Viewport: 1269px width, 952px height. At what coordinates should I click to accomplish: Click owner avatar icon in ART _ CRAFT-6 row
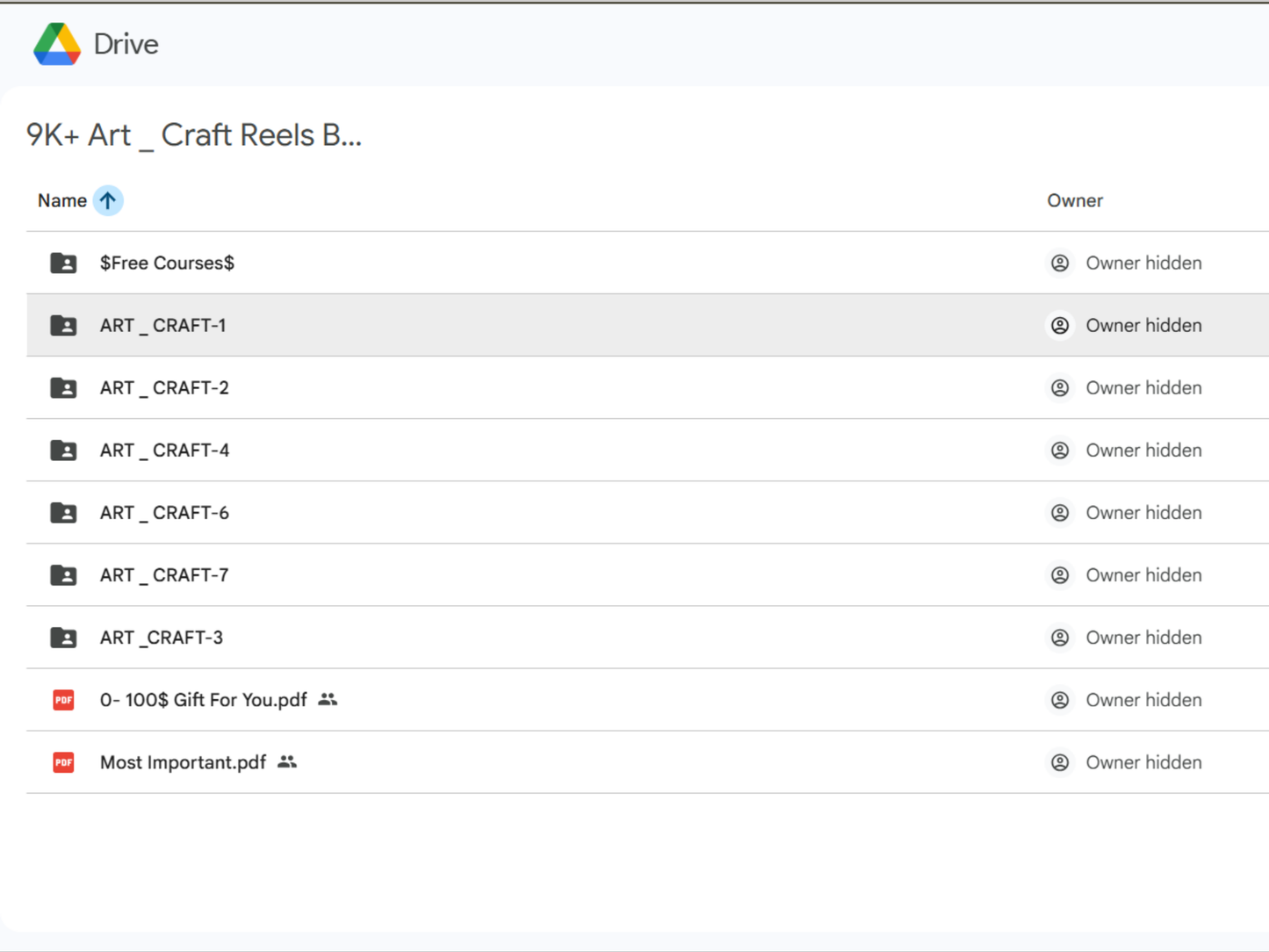point(1060,512)
